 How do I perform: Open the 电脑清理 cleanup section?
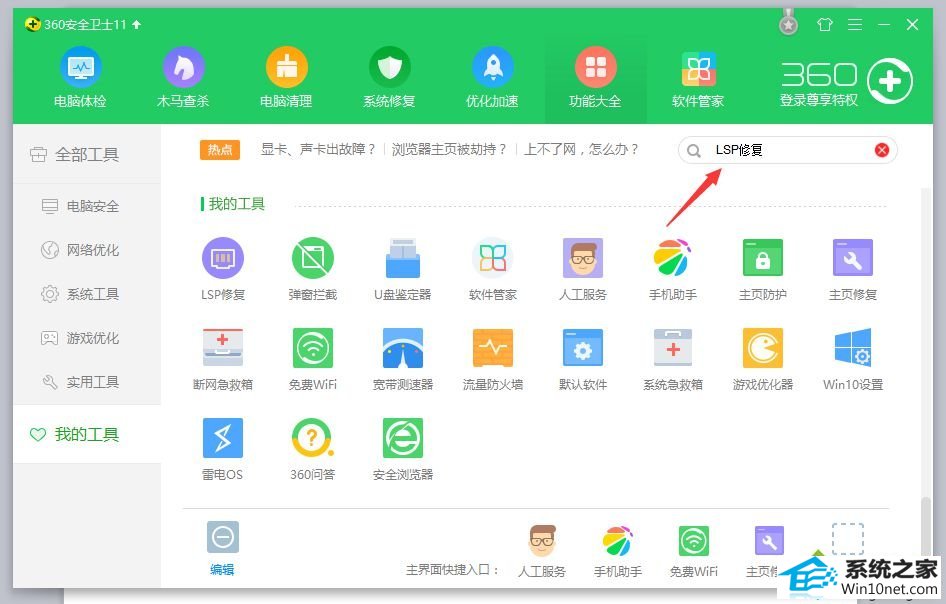[286, 78]
